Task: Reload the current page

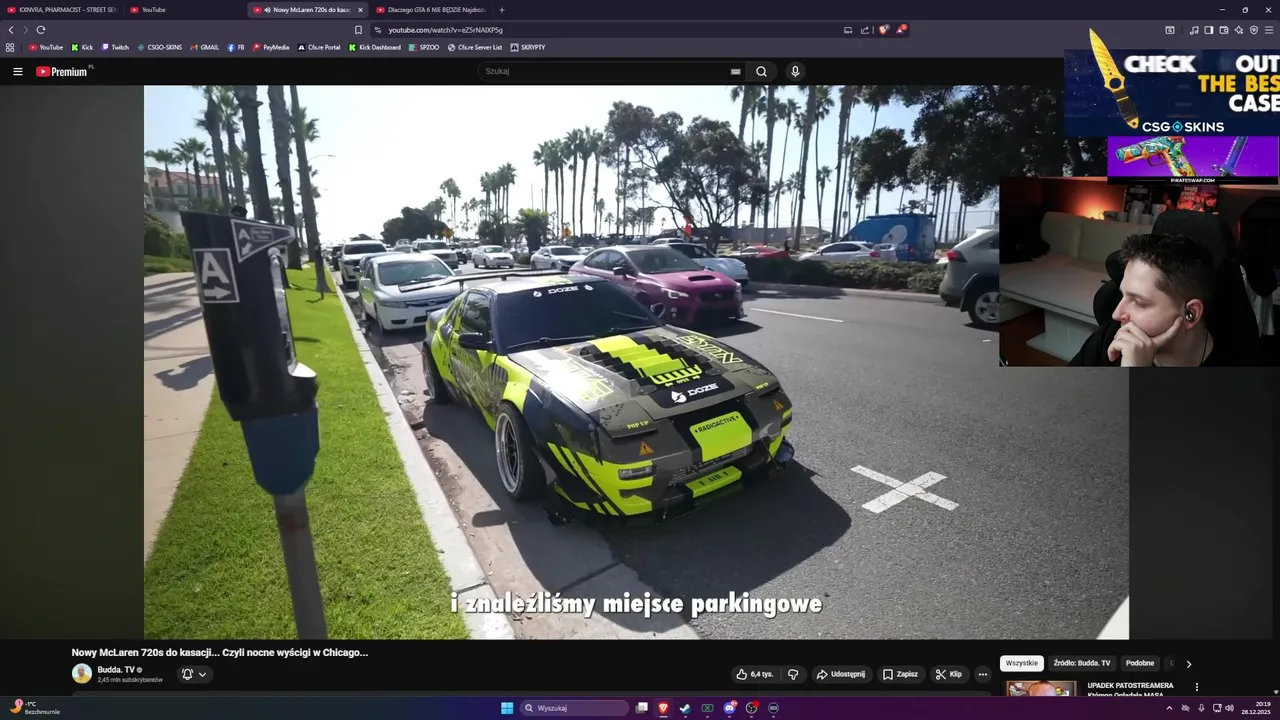Action: click(x=41, y=30)
